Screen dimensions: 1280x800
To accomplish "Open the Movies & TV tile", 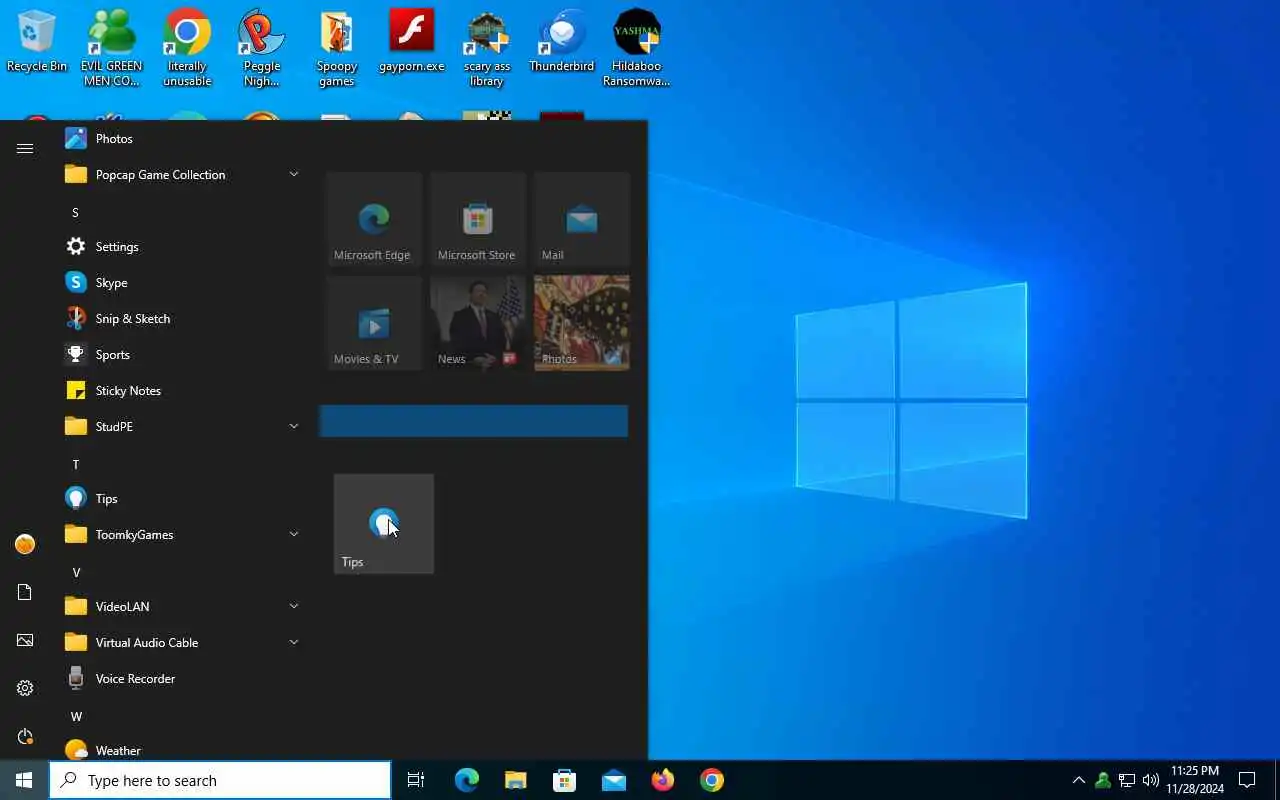I will coord(374,323).
